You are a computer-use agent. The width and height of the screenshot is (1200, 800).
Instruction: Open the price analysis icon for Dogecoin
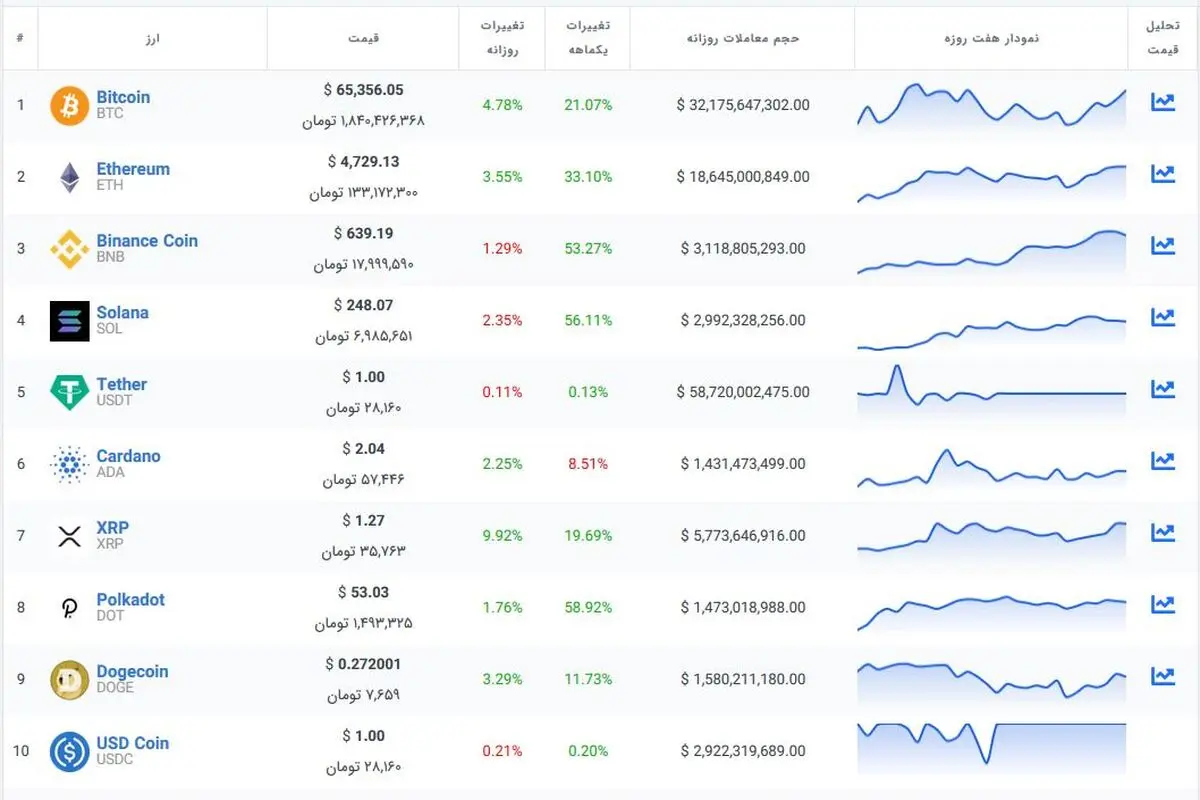pyautogui.click(x=1163, y=676)
